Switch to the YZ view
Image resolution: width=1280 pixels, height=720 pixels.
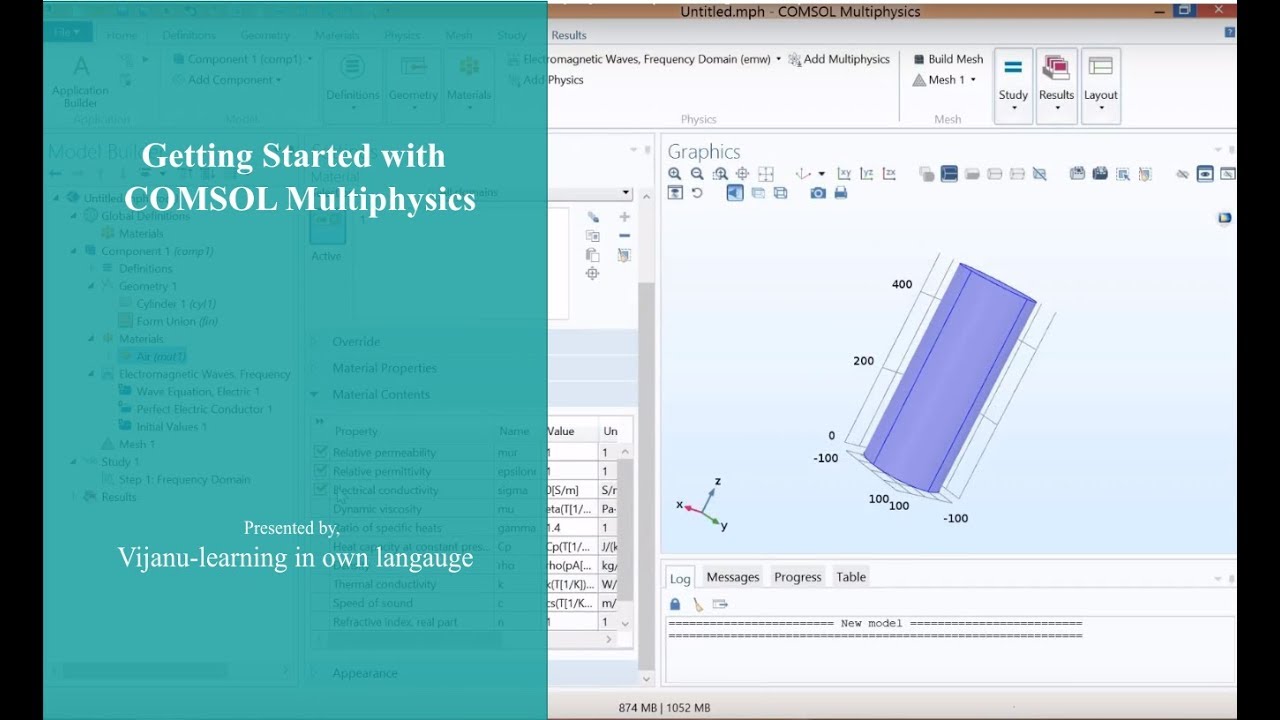pyautogui.click(x=866, y=174)
